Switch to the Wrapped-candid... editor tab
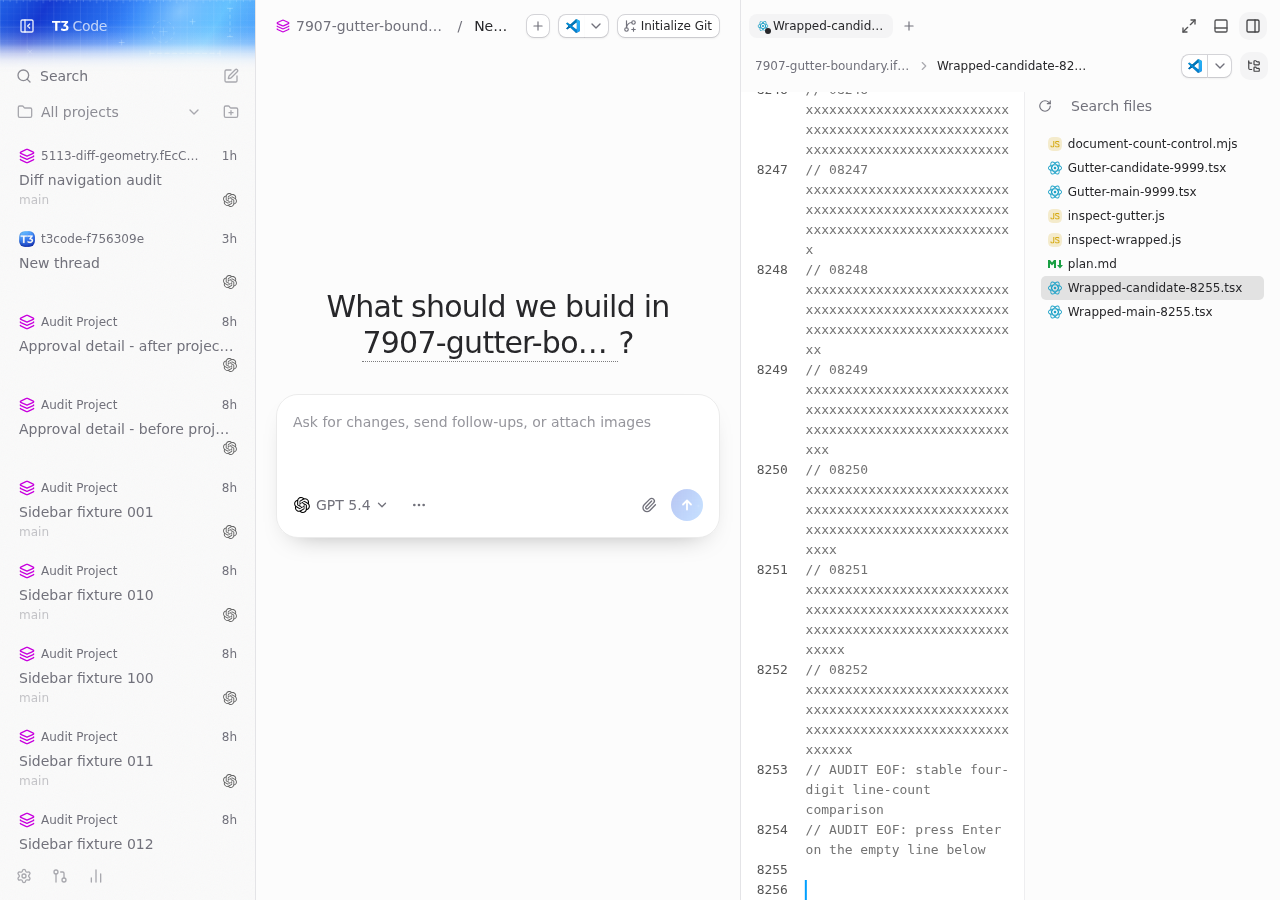Viewport: 1280px width, 900px height. click(x=820, y=26)
